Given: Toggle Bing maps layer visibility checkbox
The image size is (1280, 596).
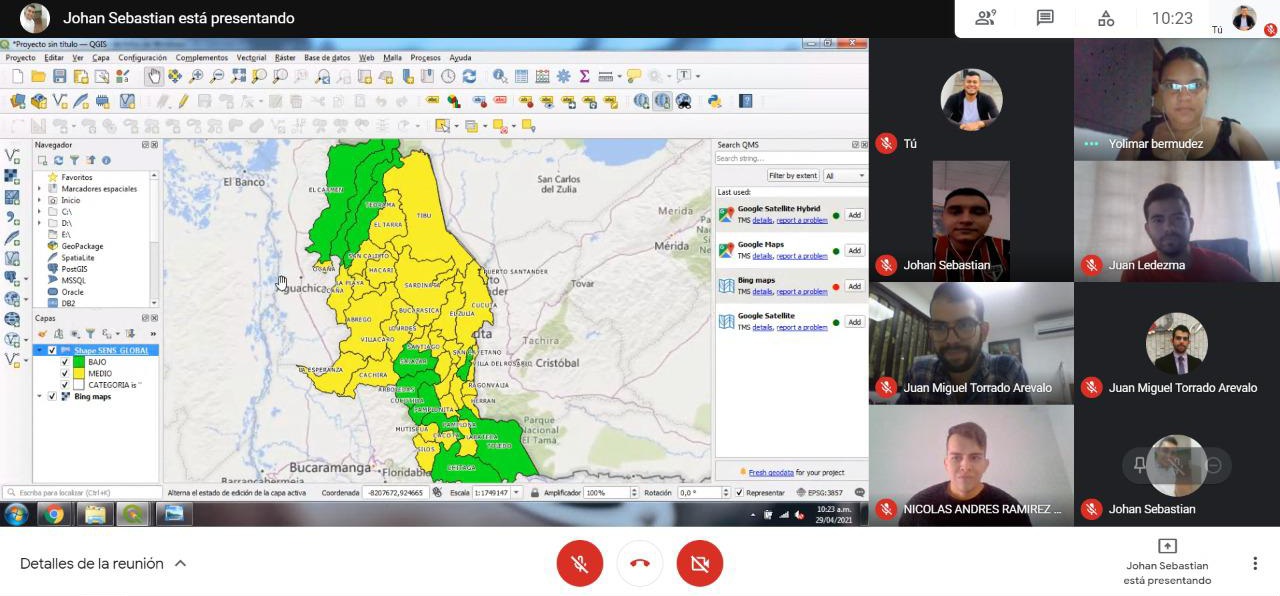Looking at the screenshot, I should (x=52, y=397).
